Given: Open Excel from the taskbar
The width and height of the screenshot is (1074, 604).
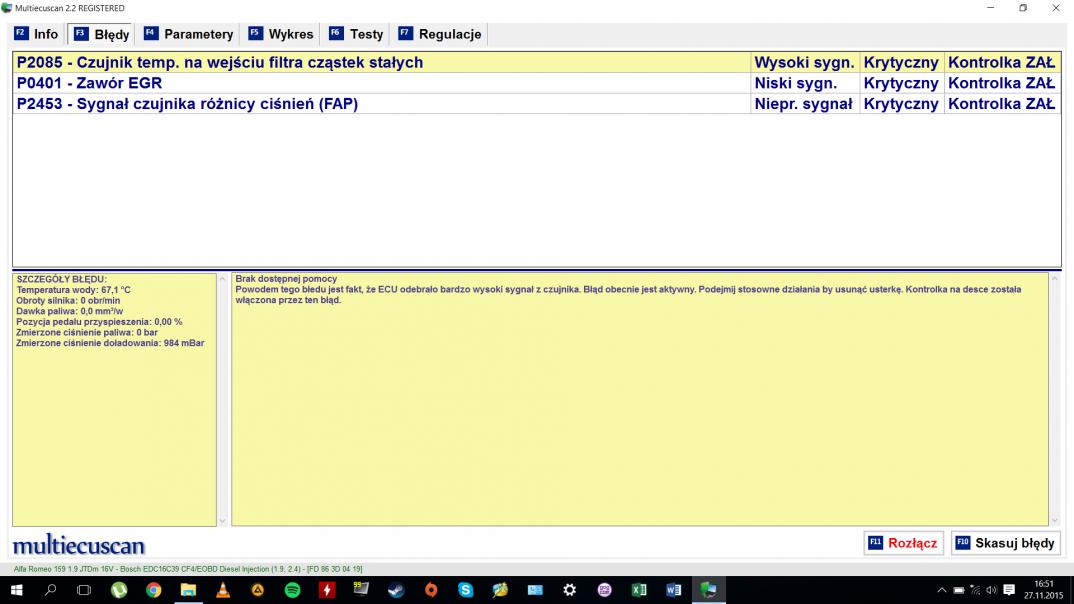Looking at the screenshot, I should [639, 590].
